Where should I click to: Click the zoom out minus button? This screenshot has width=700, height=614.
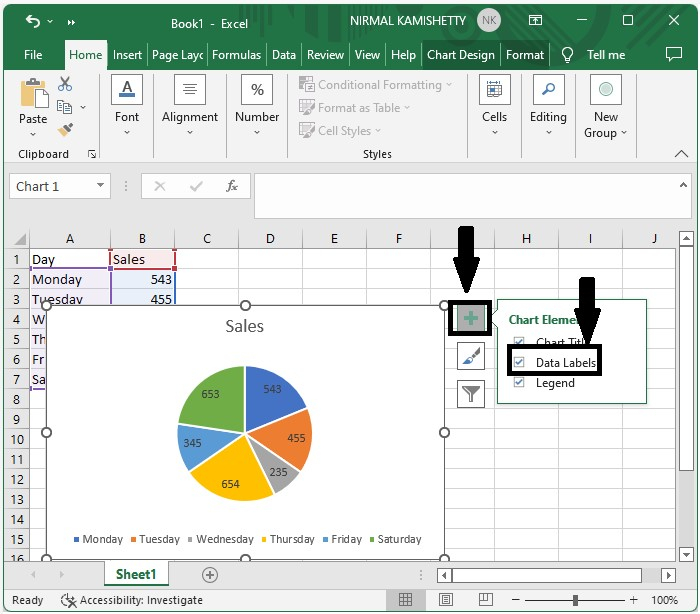(516, 600)
